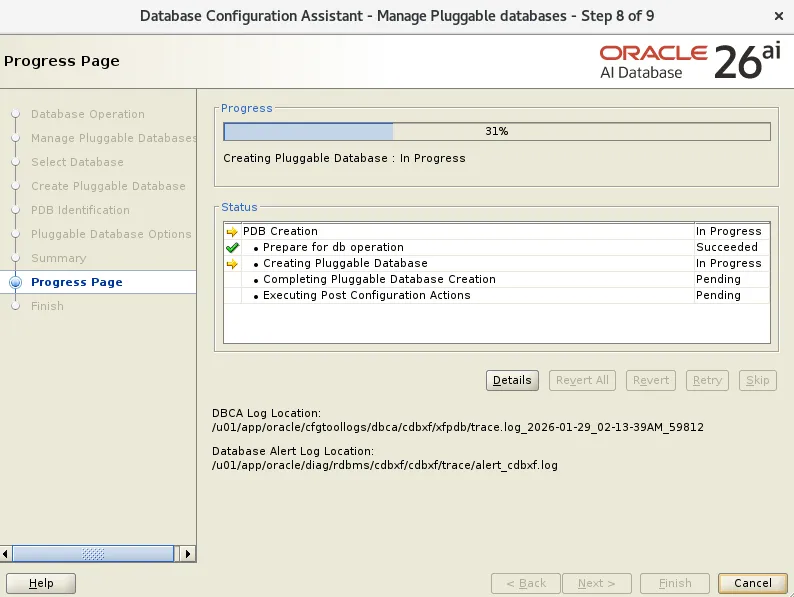Click the DBCA trace.log file path
The height and width of the screenshot is (597, 794).
[x=458, y=427]
